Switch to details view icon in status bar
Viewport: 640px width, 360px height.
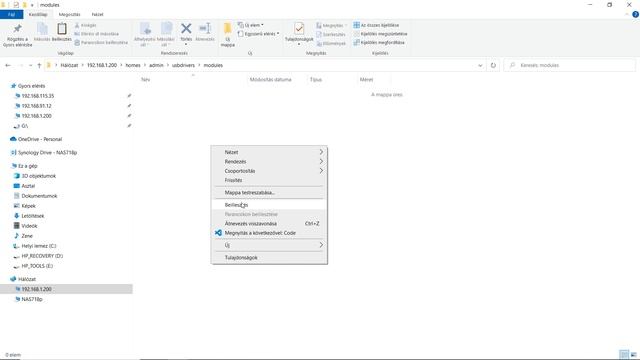click(x=624, y=355)
